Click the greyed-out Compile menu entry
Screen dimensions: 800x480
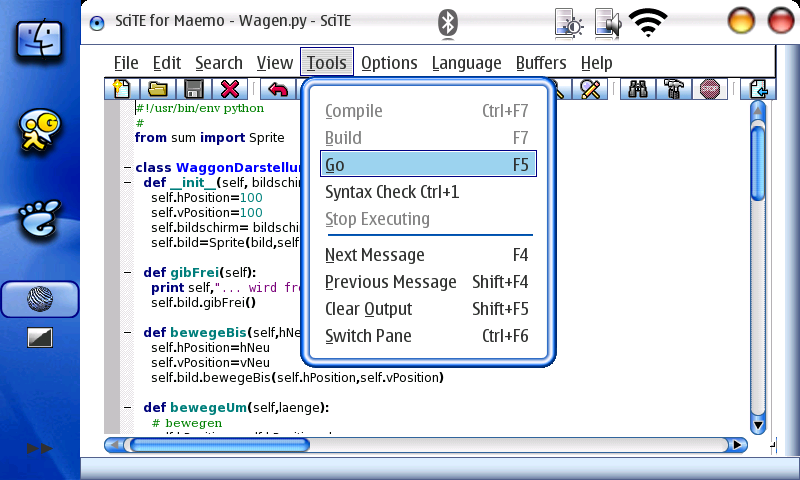(x=428, y=111)
